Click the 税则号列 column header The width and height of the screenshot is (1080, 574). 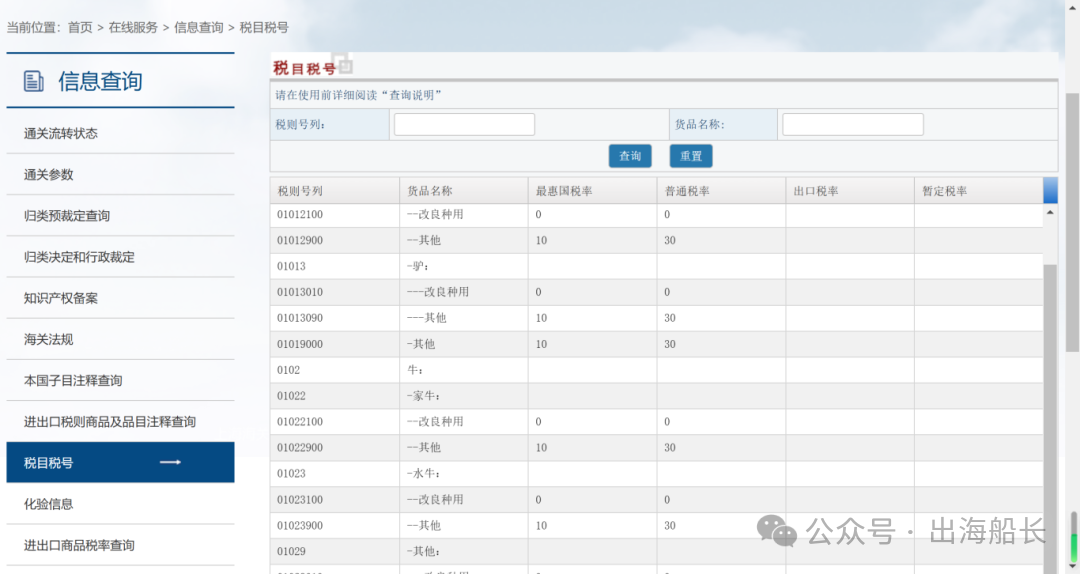335,191
